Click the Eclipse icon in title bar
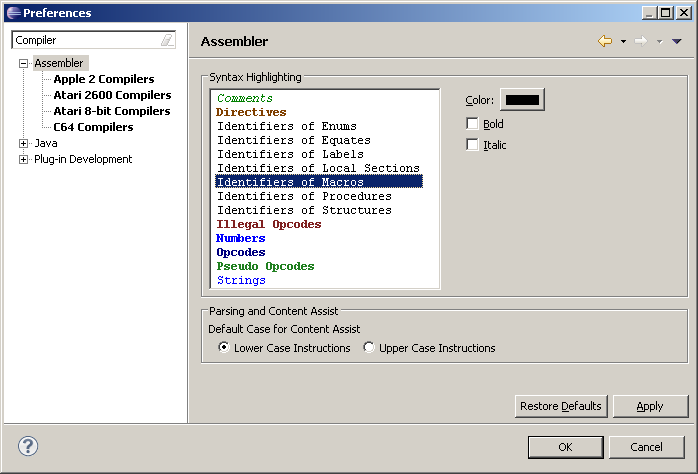Image resolution: width=698 pixels, height=474 pixels. click(13, 13)
